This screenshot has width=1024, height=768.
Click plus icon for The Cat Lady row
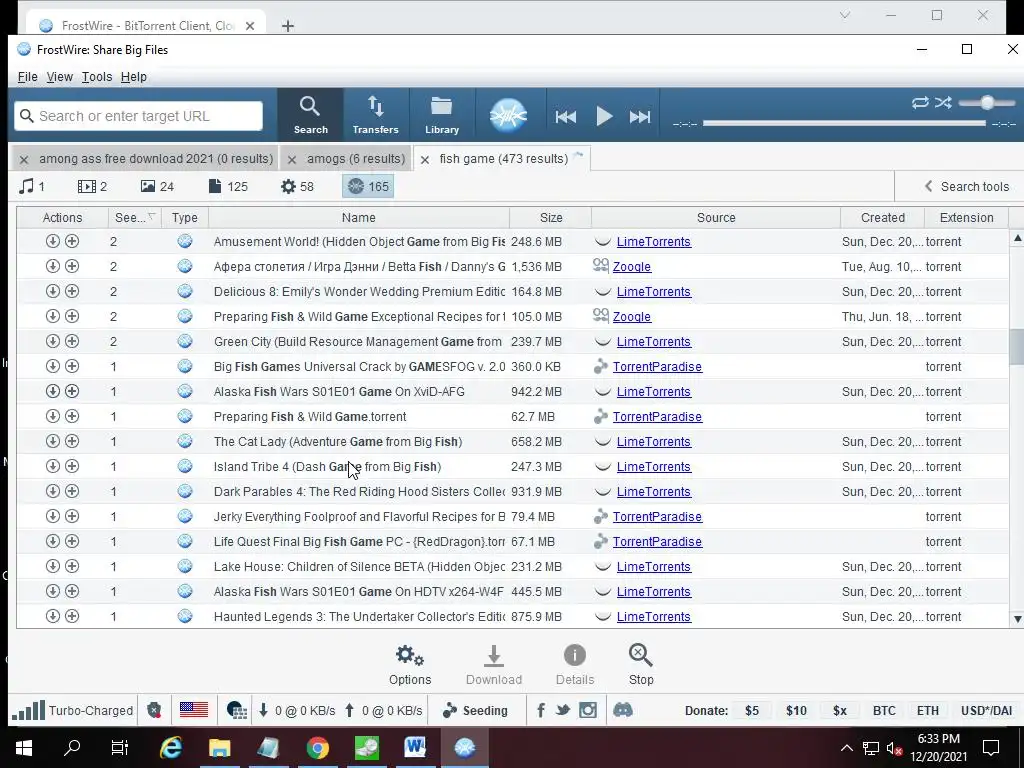tap(72, 441)
